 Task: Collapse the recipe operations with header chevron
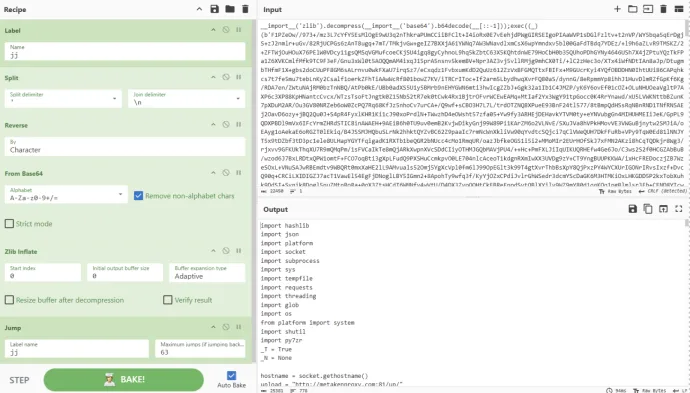[199, 9]
